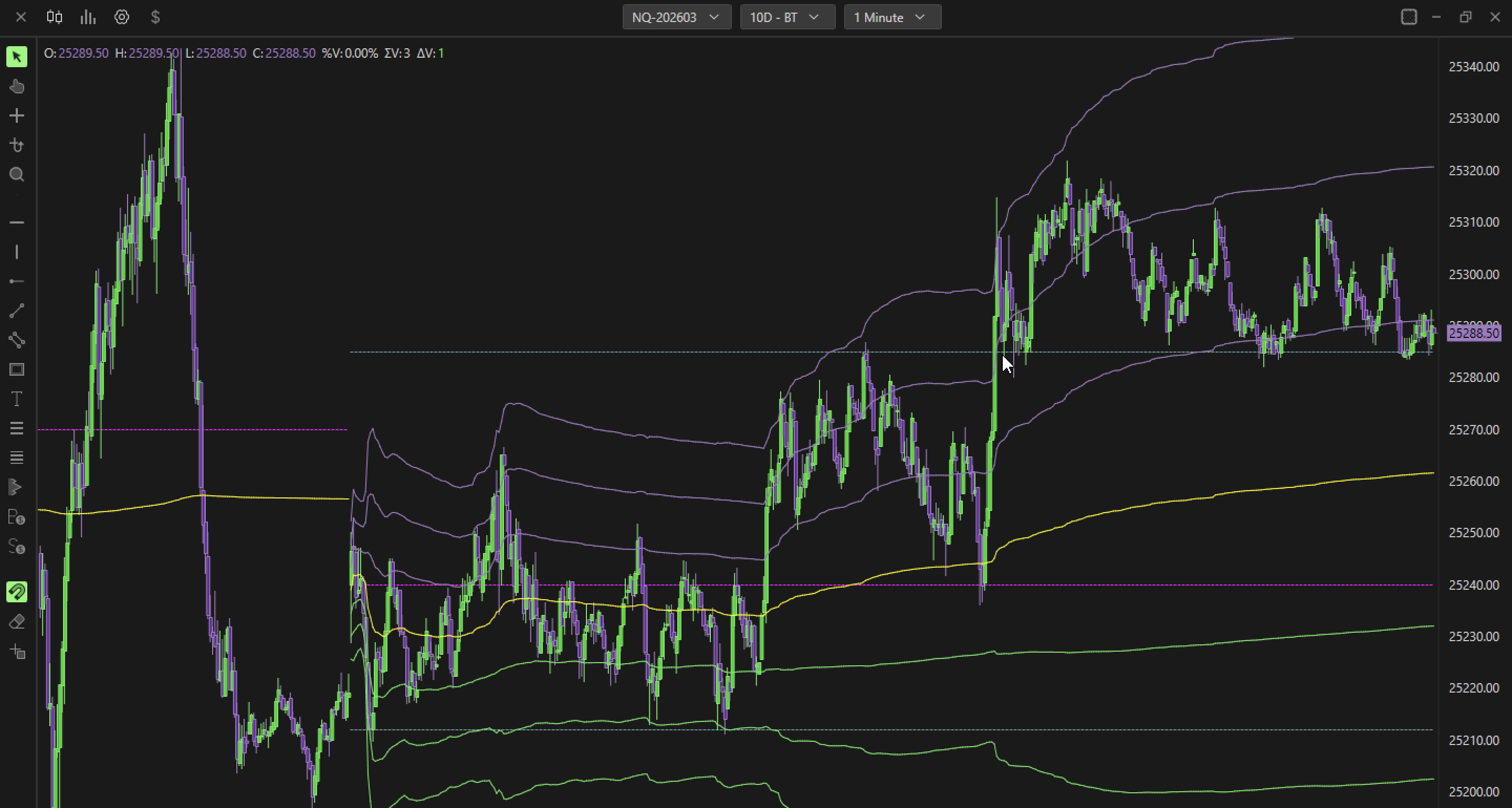
Task: Open the candlestick chart type menu
Action: click(x=54, y=17)
